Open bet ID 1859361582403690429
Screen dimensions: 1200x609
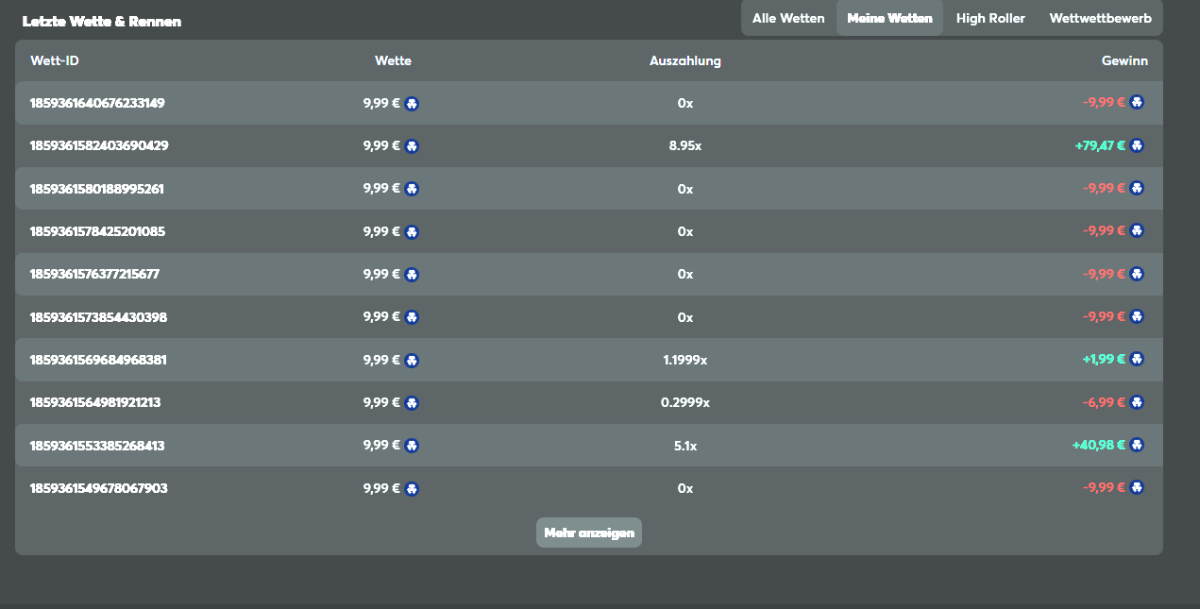coord(99,146)
